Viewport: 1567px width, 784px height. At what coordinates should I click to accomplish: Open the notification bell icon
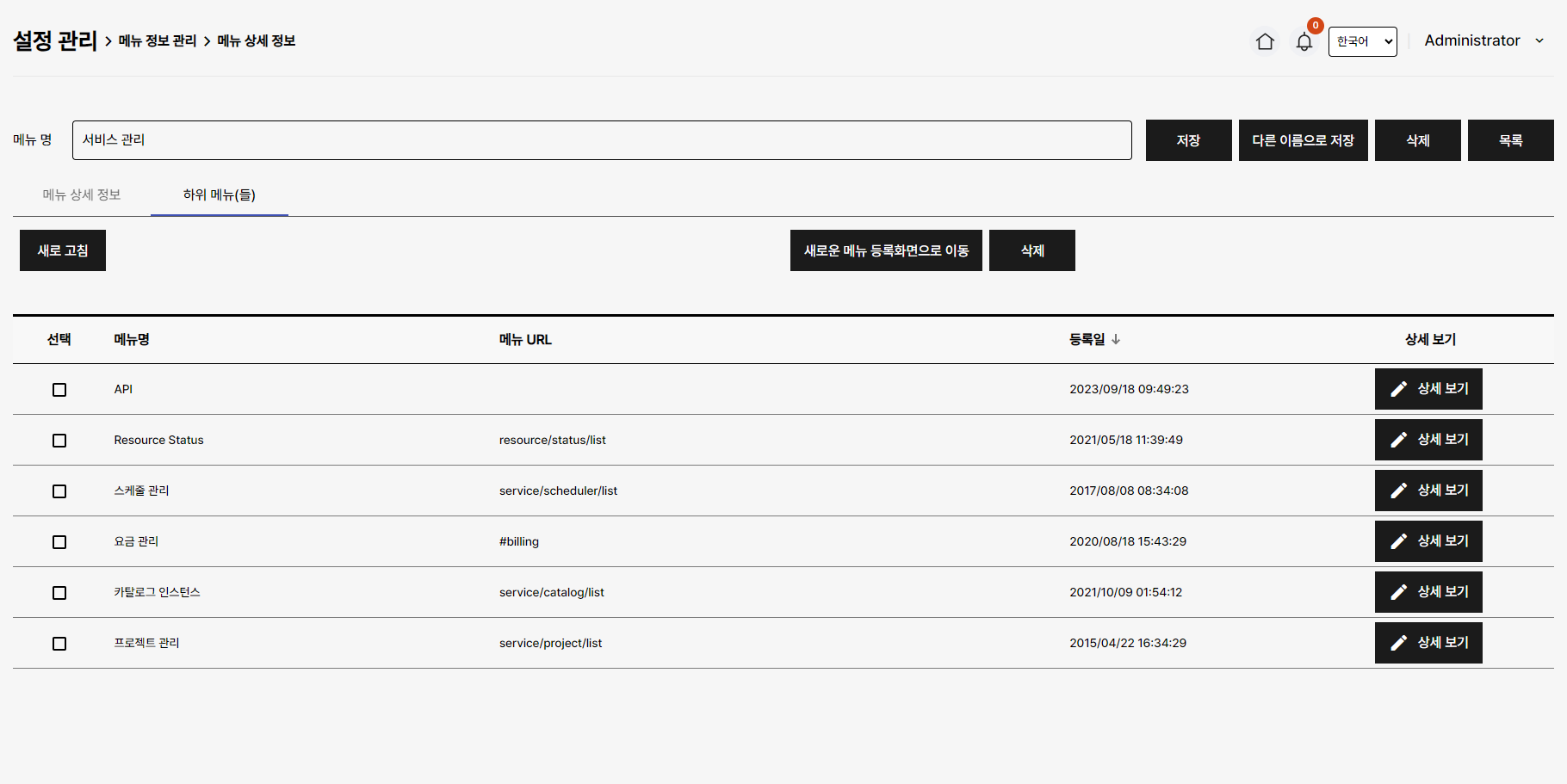click(x=1304, y=42)
